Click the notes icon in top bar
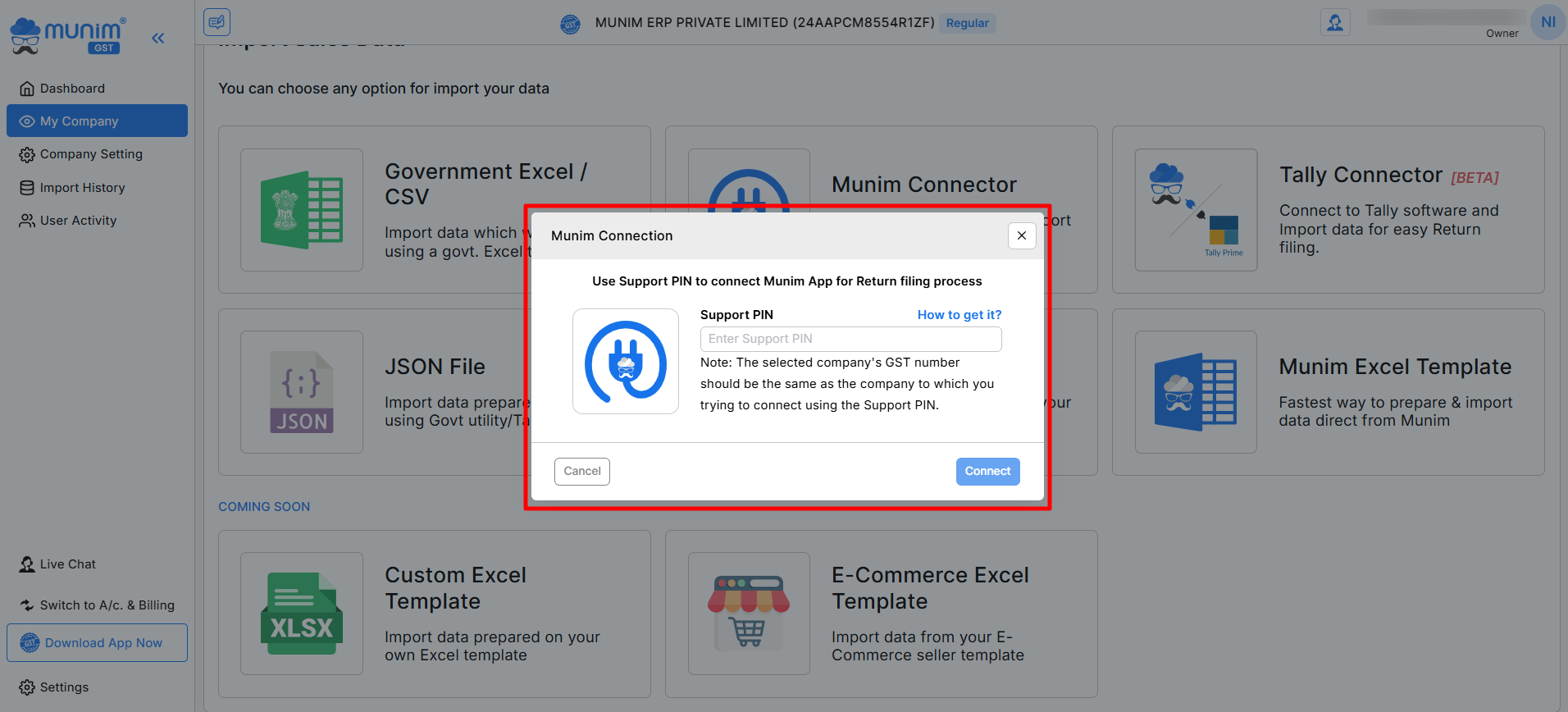Viewport: 1568px width, 712px height. pos(217,22)
